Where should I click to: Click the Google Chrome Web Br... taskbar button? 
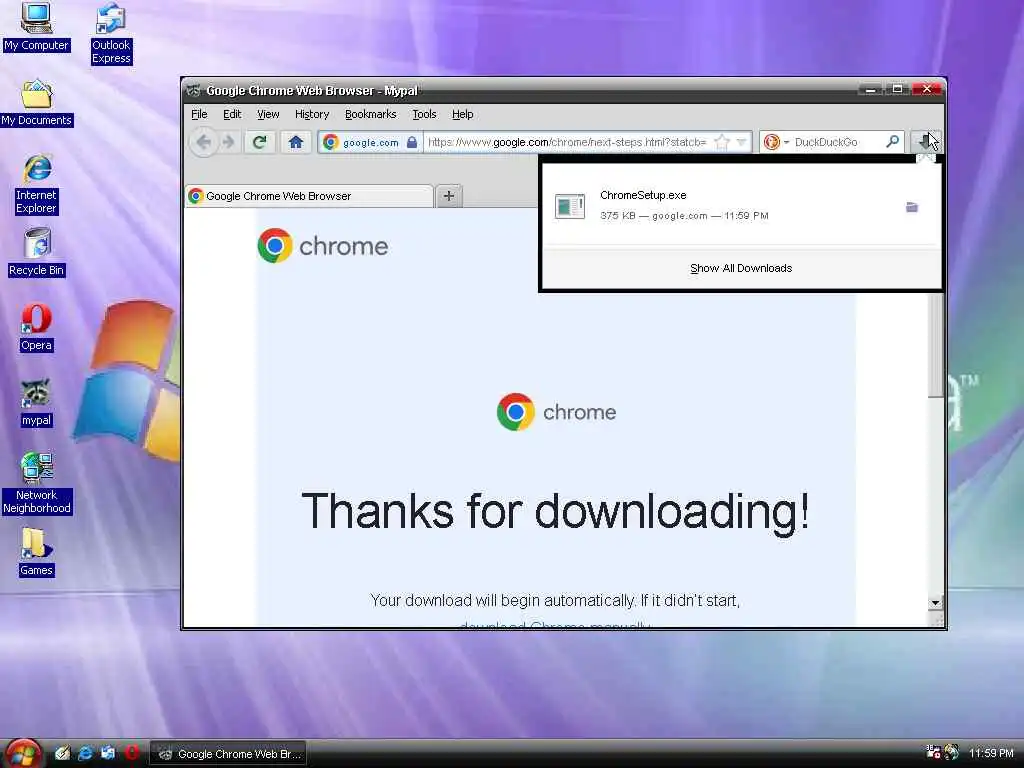(229, 754)
